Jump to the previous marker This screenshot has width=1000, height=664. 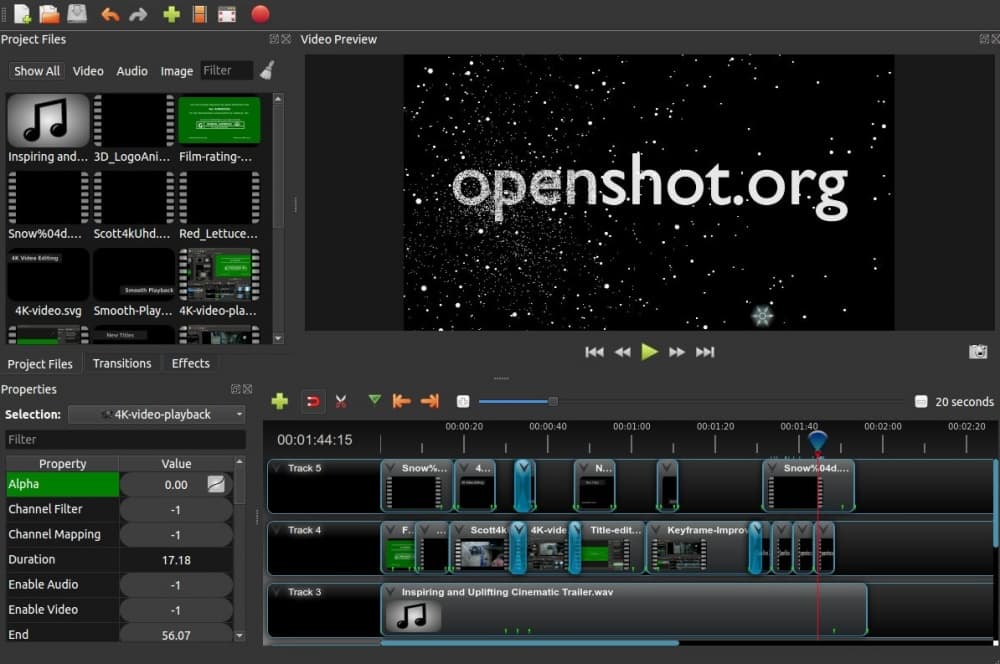tap(401, 401)
